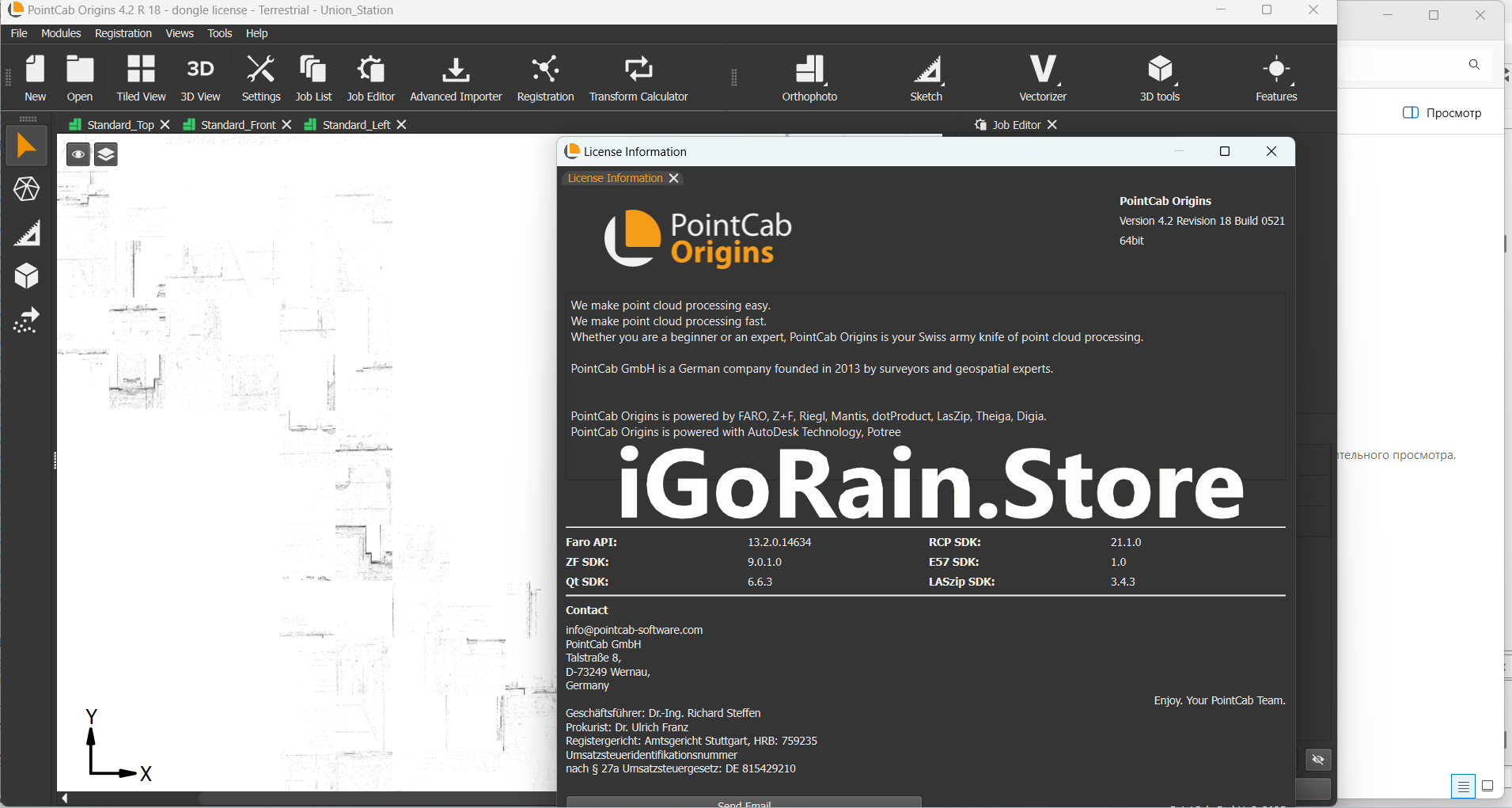This screenshot has width=1512, height=808.
Task: Pick the cube 3D tool in sidebar
Action: 26,276
